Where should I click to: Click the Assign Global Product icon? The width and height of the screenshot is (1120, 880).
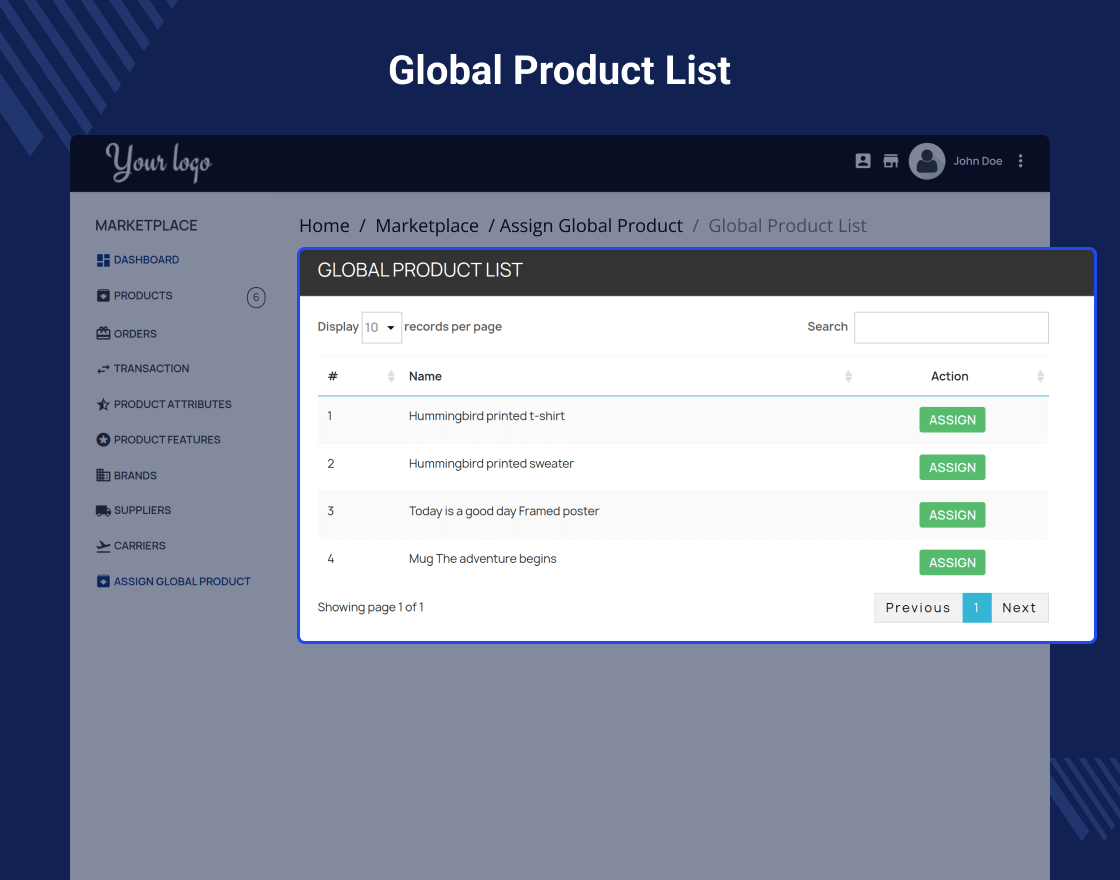[x=104, y=581]
